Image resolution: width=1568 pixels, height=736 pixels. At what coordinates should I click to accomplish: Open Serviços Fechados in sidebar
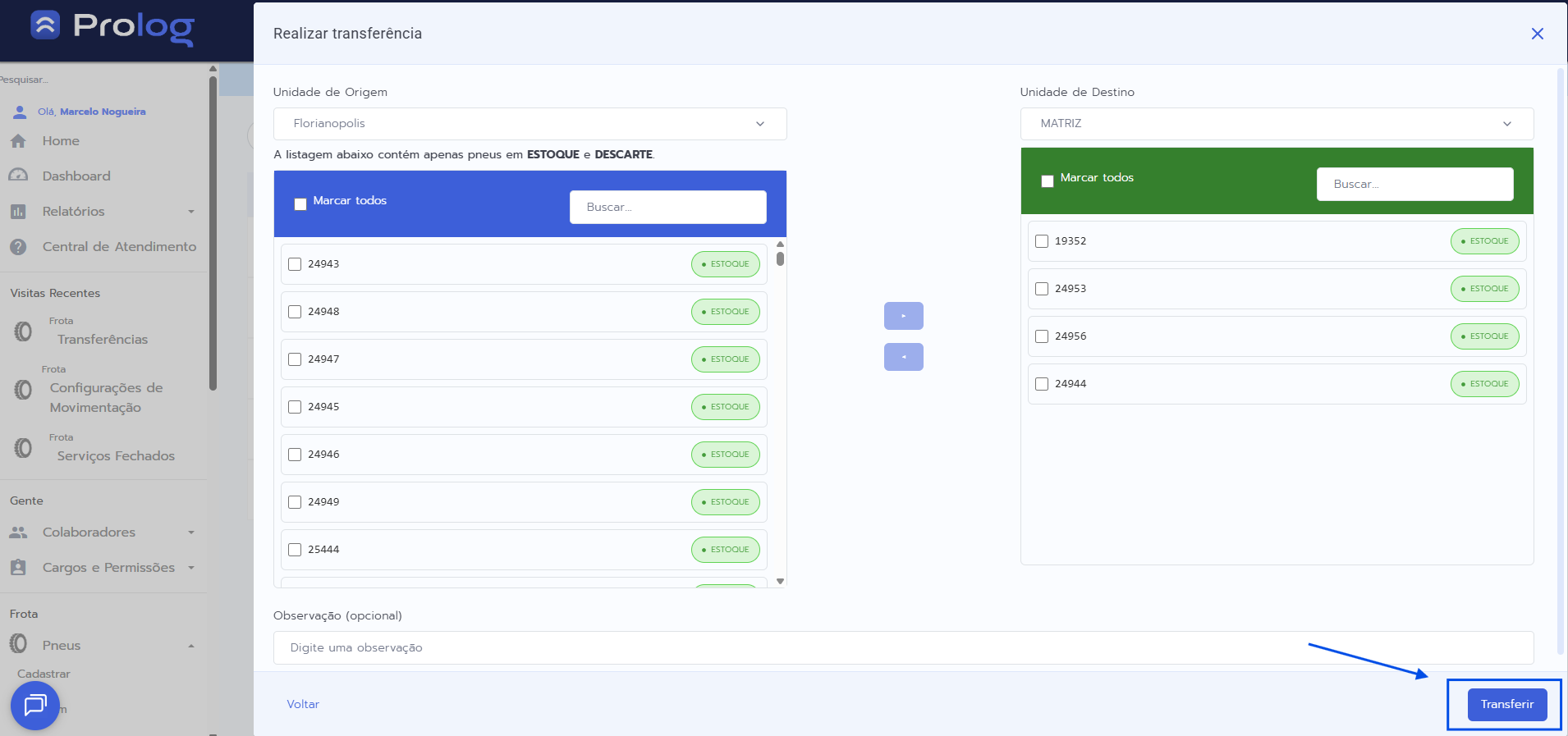click(116, 456)
